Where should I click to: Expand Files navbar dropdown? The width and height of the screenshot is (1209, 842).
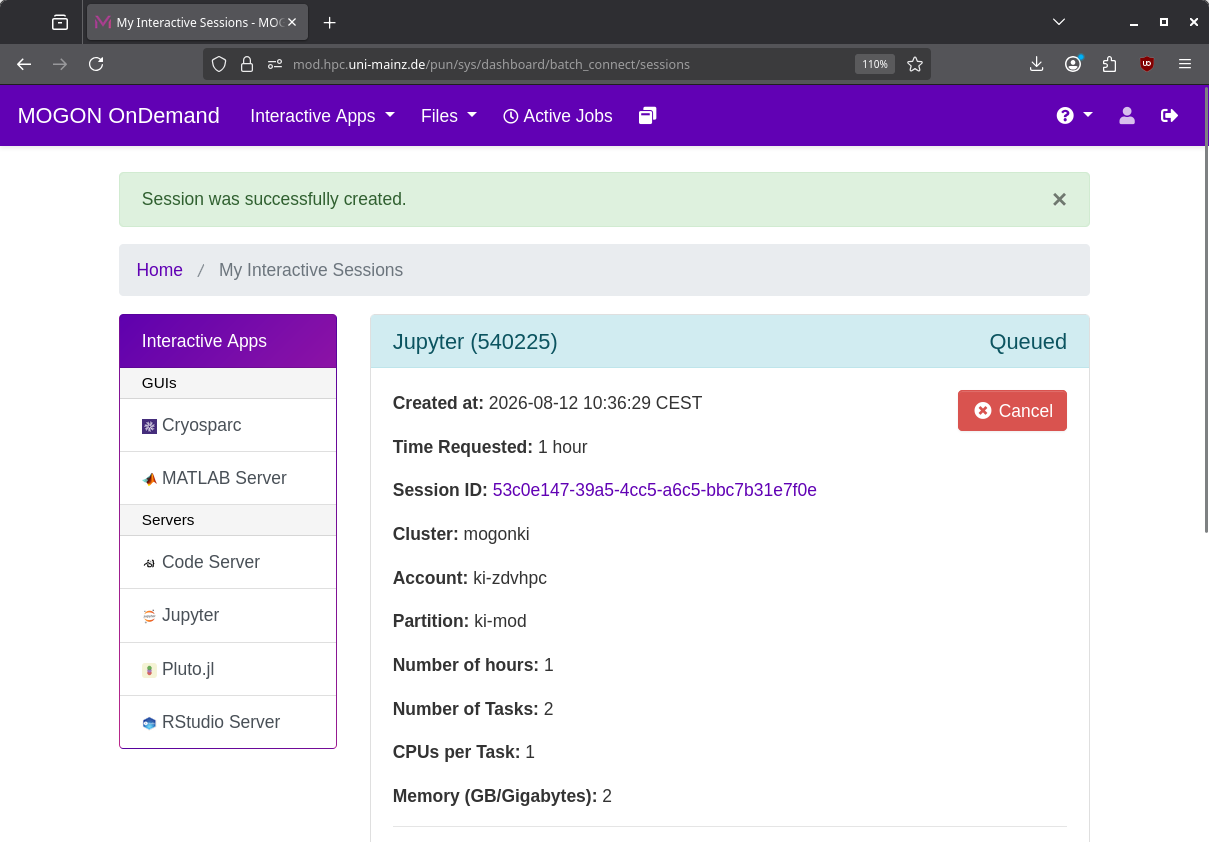point(448,116)
